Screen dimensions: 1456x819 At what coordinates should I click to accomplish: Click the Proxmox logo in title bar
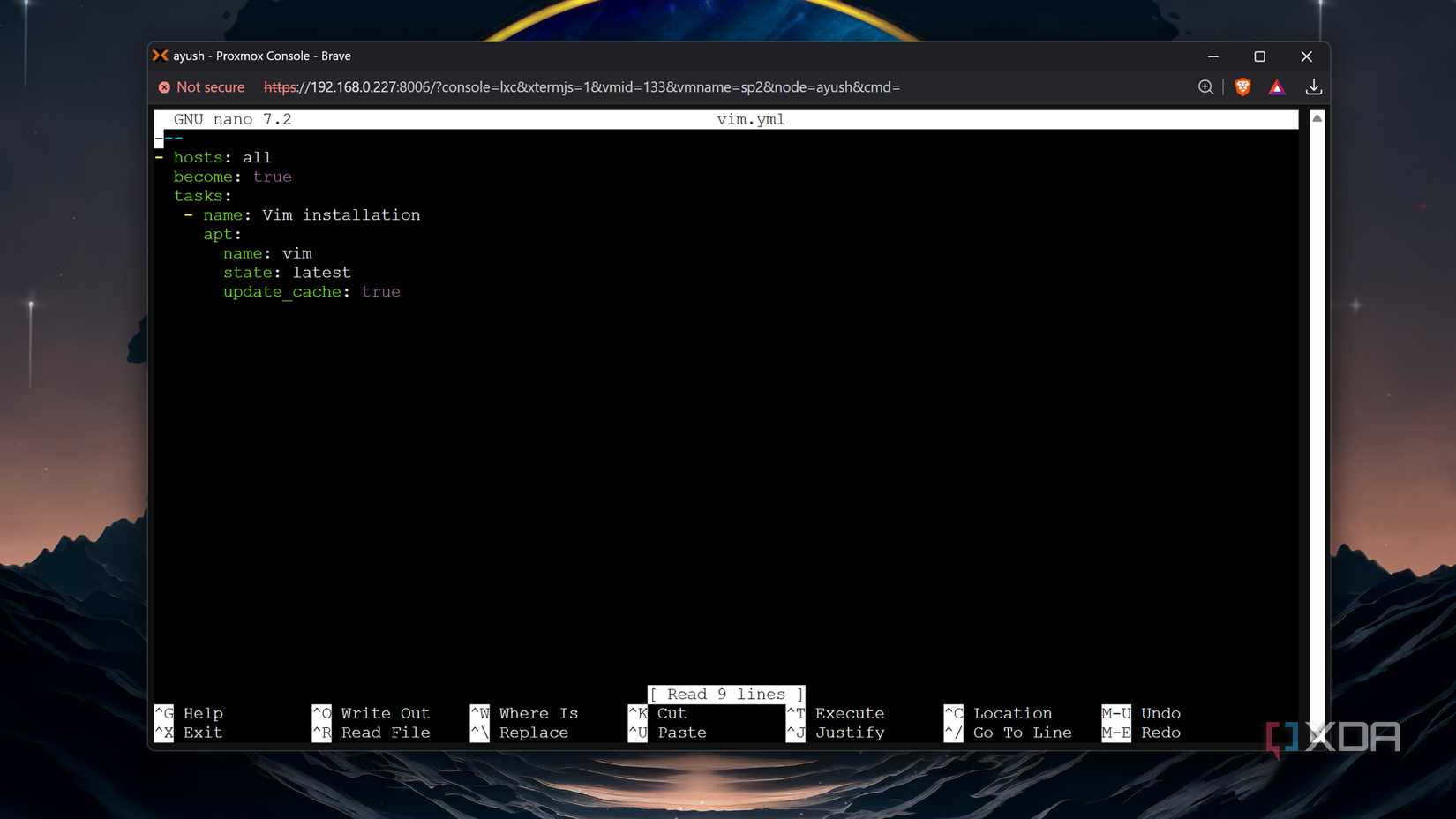pyautogui.click(x=160, y=56)
